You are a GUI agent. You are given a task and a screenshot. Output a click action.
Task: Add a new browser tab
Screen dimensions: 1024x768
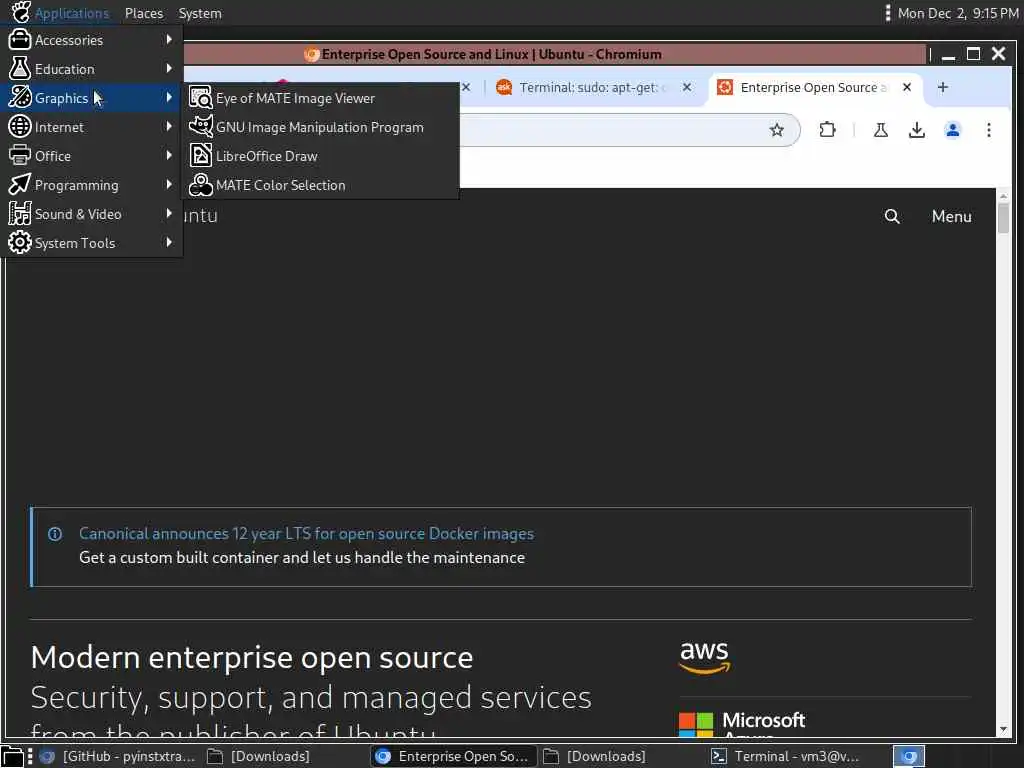tap(942, 88)
